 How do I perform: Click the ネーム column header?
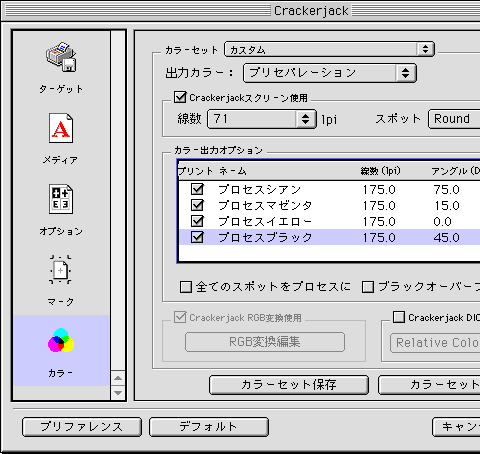(x=232, y=171)
